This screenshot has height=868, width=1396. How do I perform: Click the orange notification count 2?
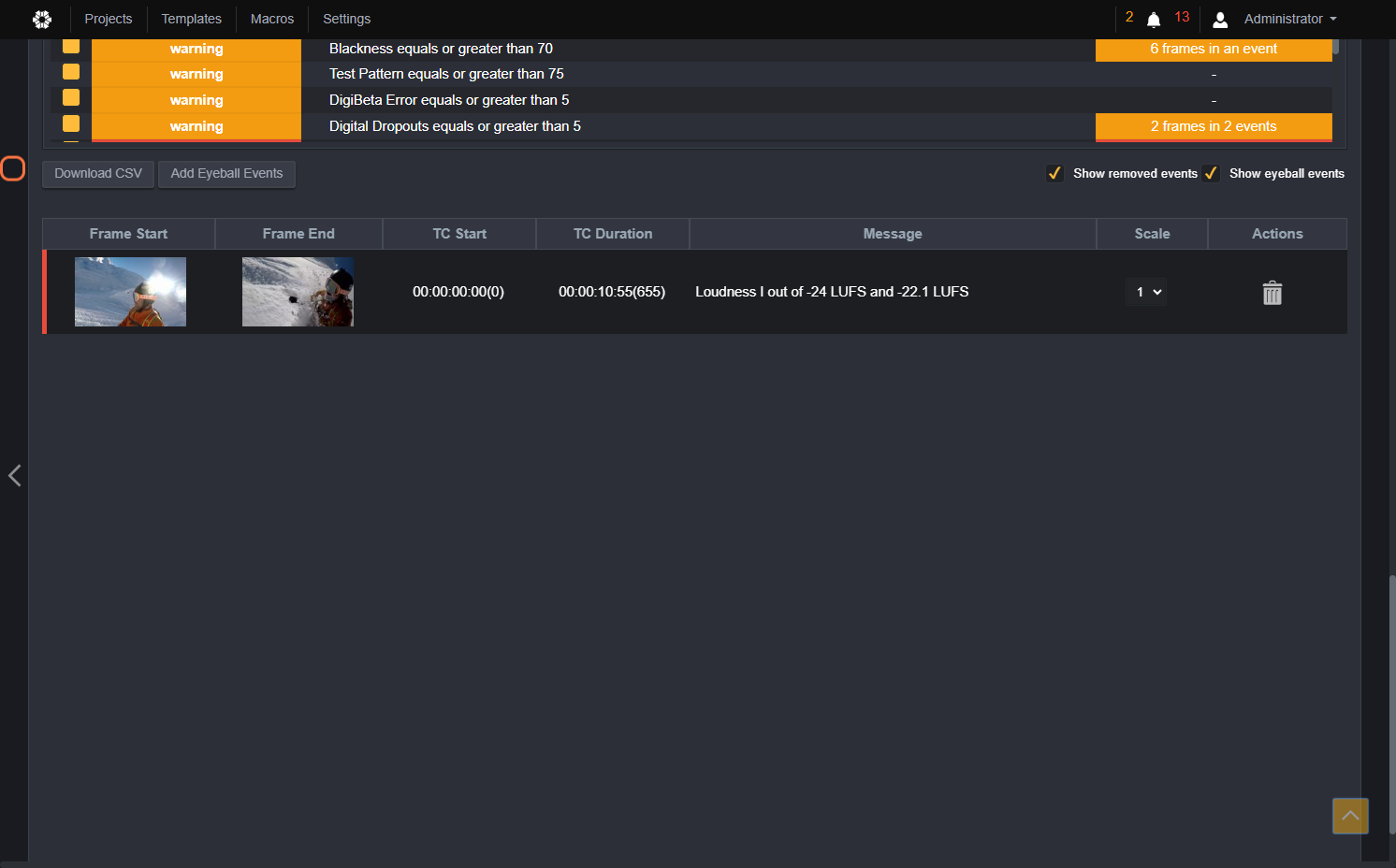(1129, 17)
